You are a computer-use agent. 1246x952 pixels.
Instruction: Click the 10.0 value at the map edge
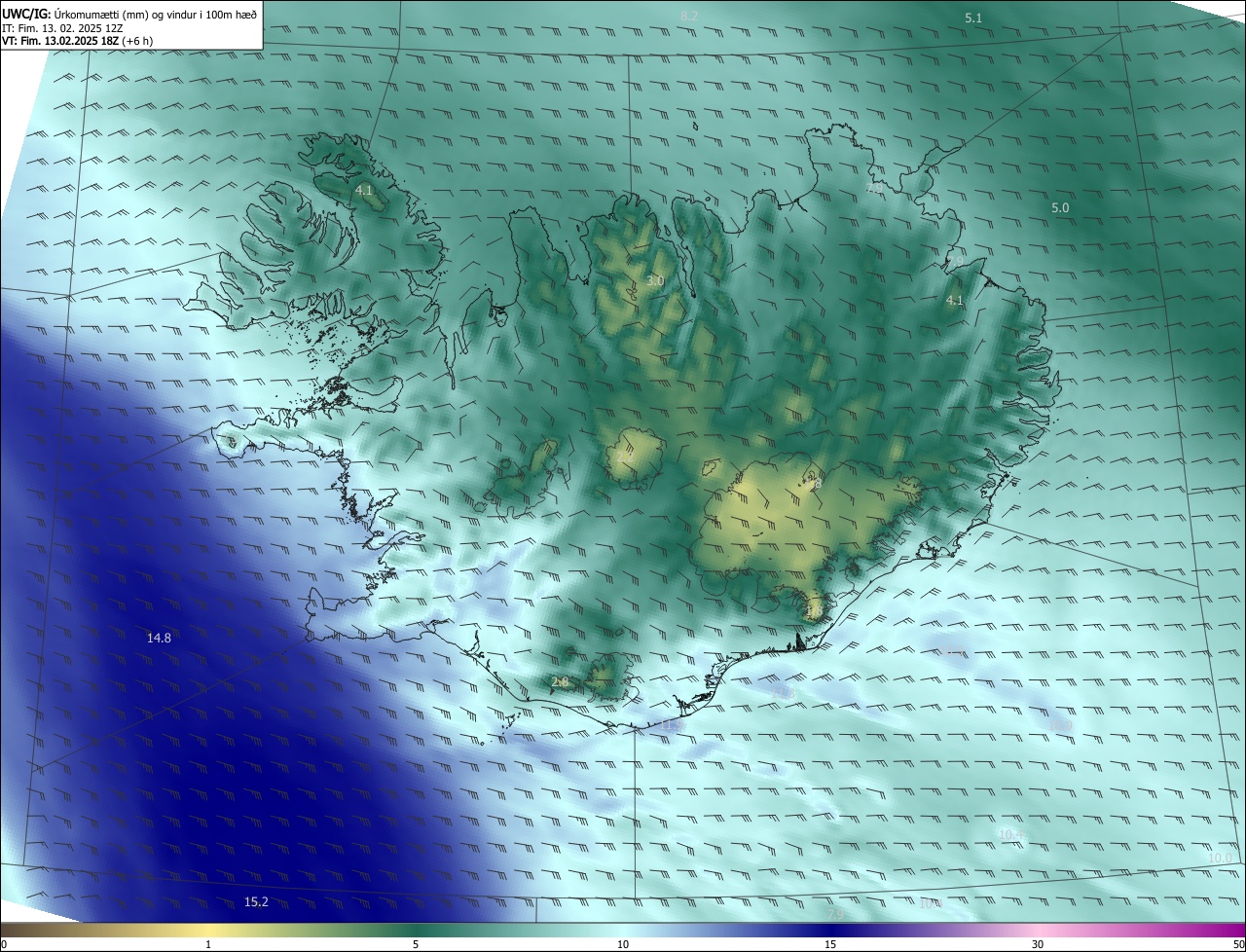pos(1220,858)
